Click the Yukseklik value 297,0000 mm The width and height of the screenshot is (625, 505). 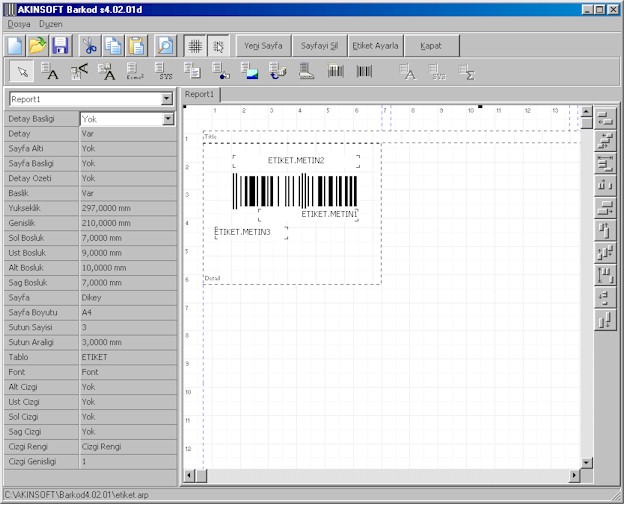coord(128,208)
